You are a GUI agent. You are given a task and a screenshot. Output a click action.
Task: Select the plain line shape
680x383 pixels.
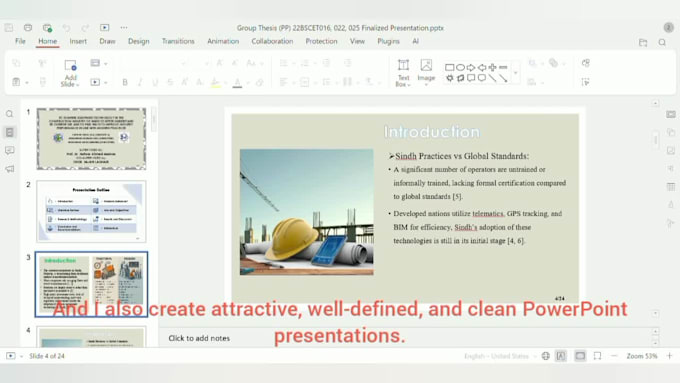492,78
